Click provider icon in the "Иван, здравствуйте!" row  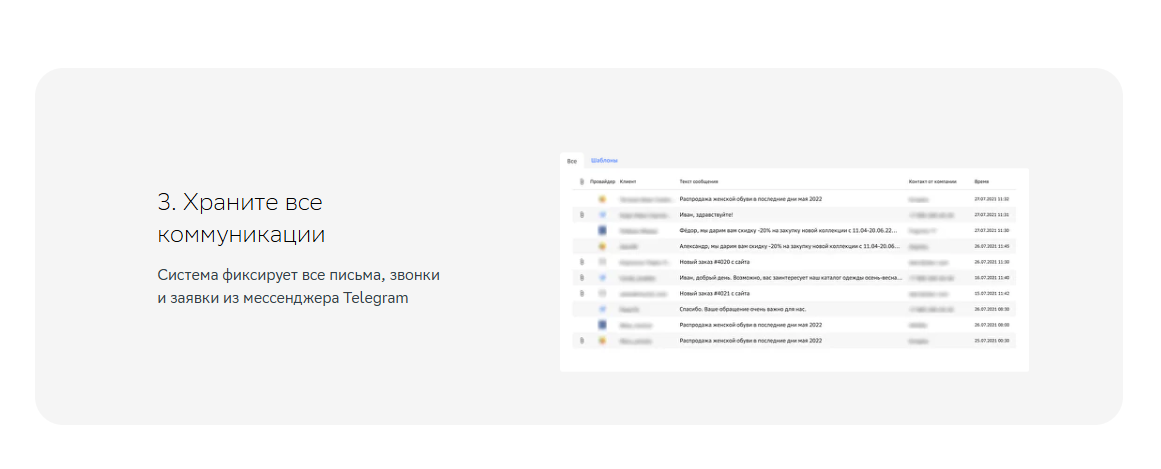point(603,215)
